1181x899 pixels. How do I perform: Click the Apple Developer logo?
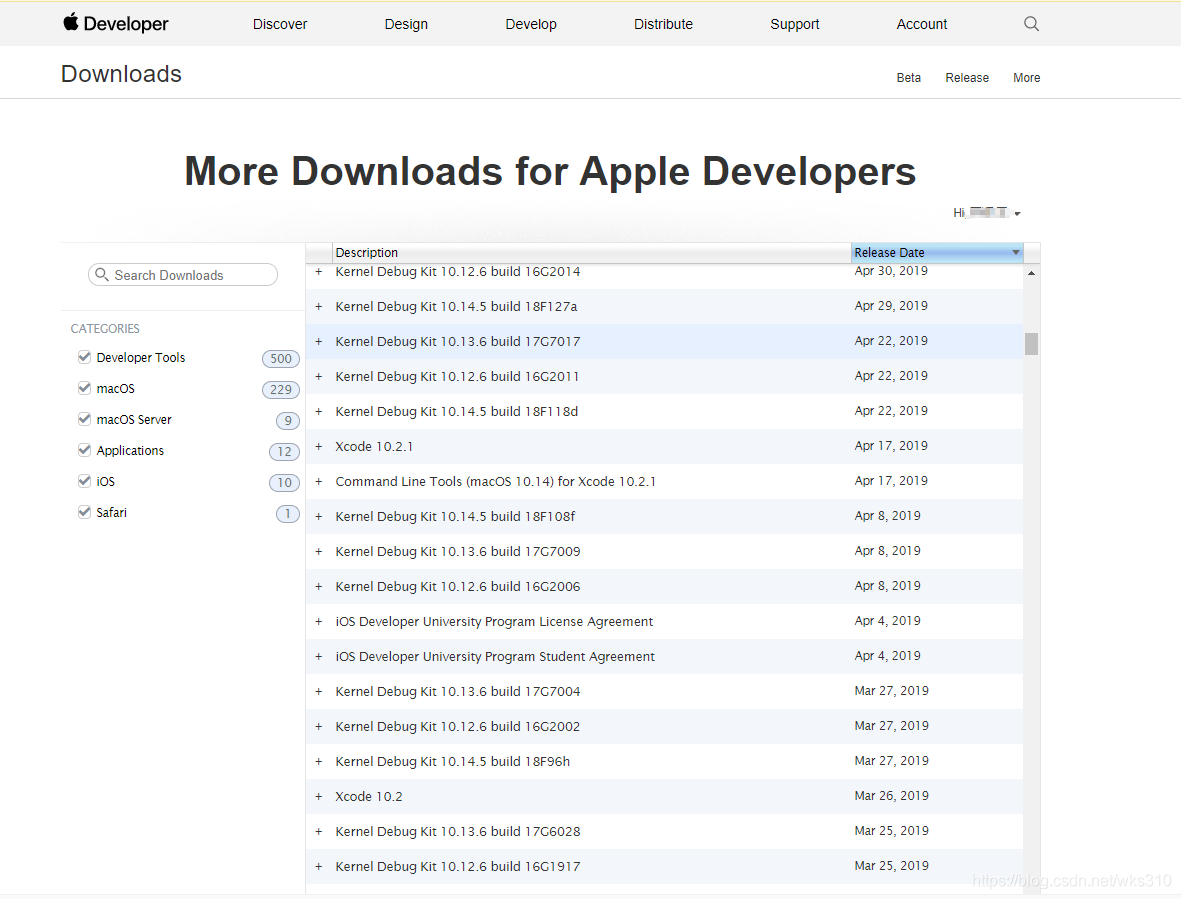tap(115, 23)
